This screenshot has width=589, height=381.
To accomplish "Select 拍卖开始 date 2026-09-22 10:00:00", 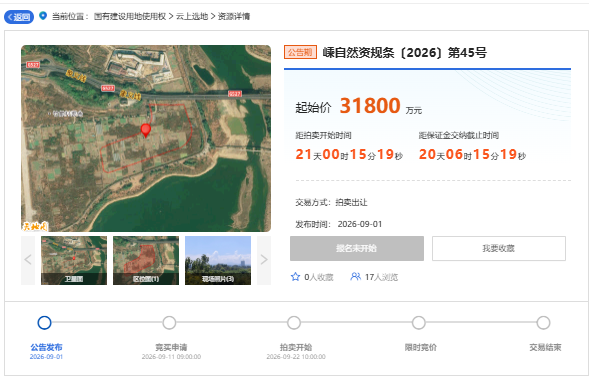I will point(296,357).
